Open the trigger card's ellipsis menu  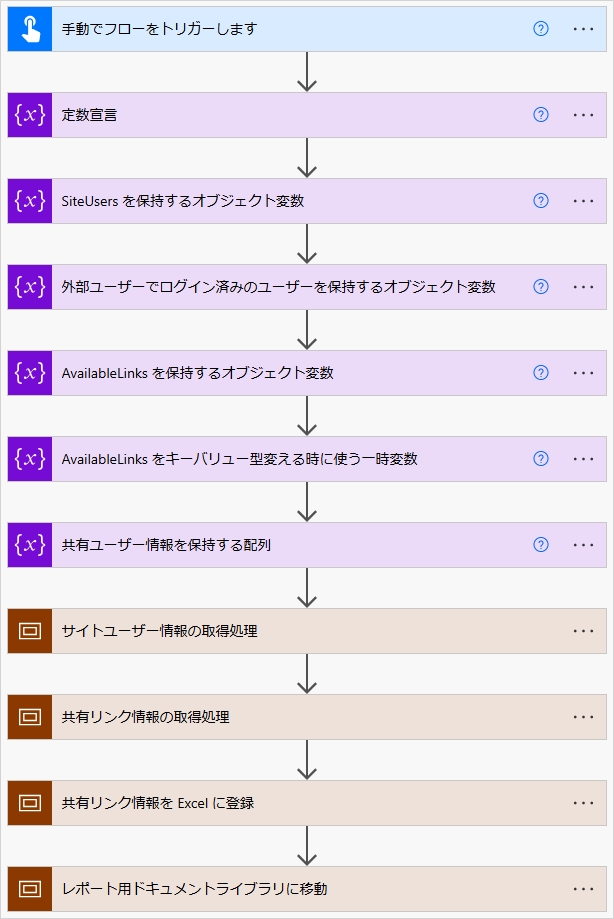(583, 29)
